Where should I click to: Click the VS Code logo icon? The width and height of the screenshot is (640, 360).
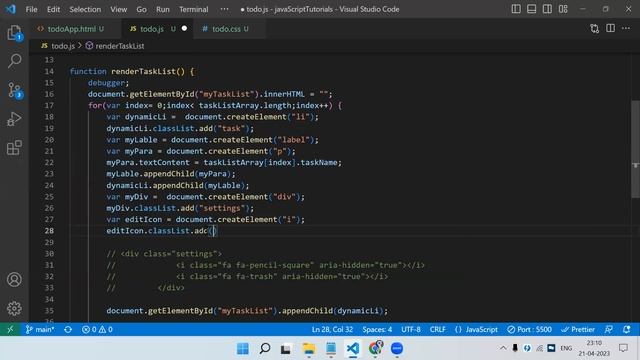[x=11, y=9]
